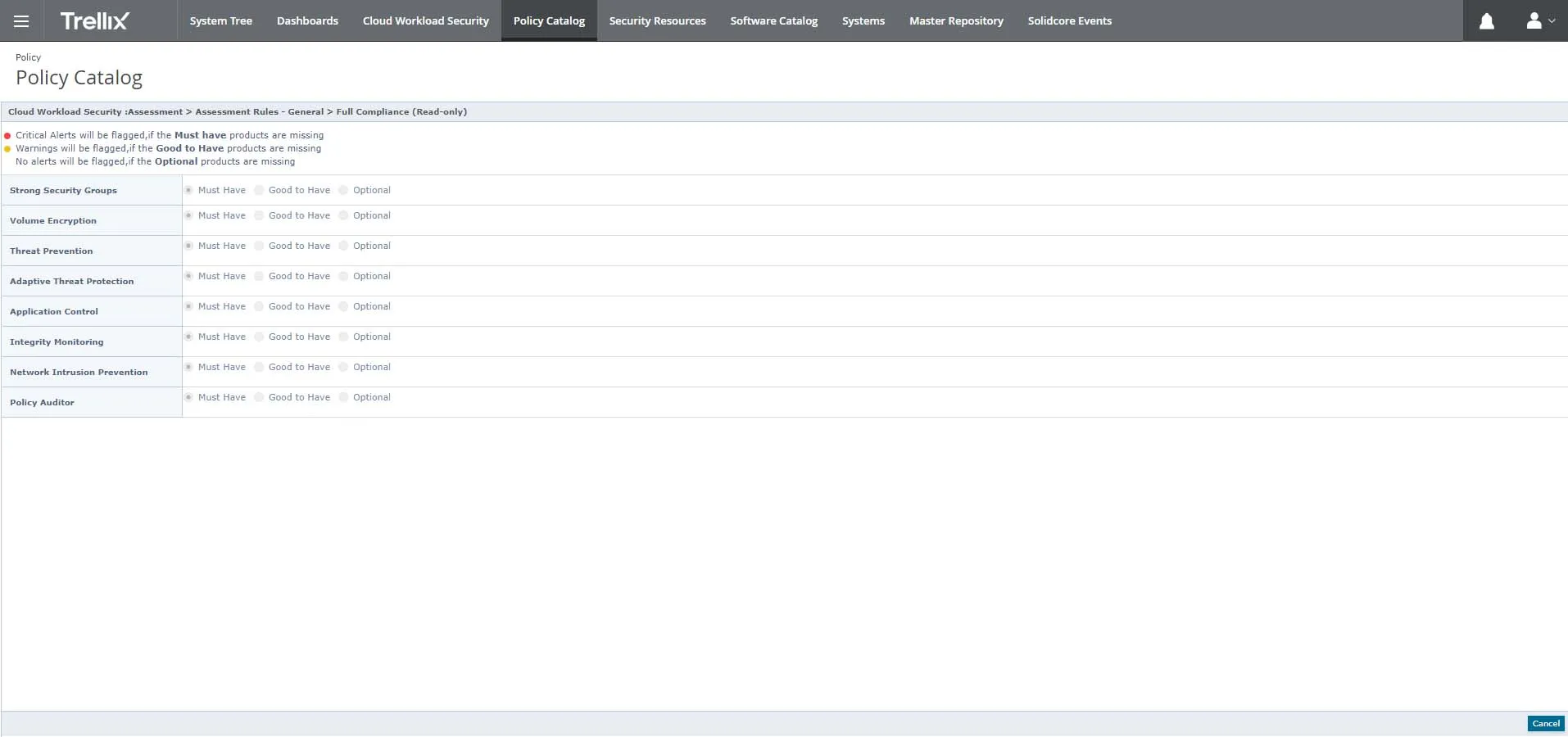Go to System Tree tab
Image resolution: width=1568 pixels, height=737 pixels.
point(221,21)
